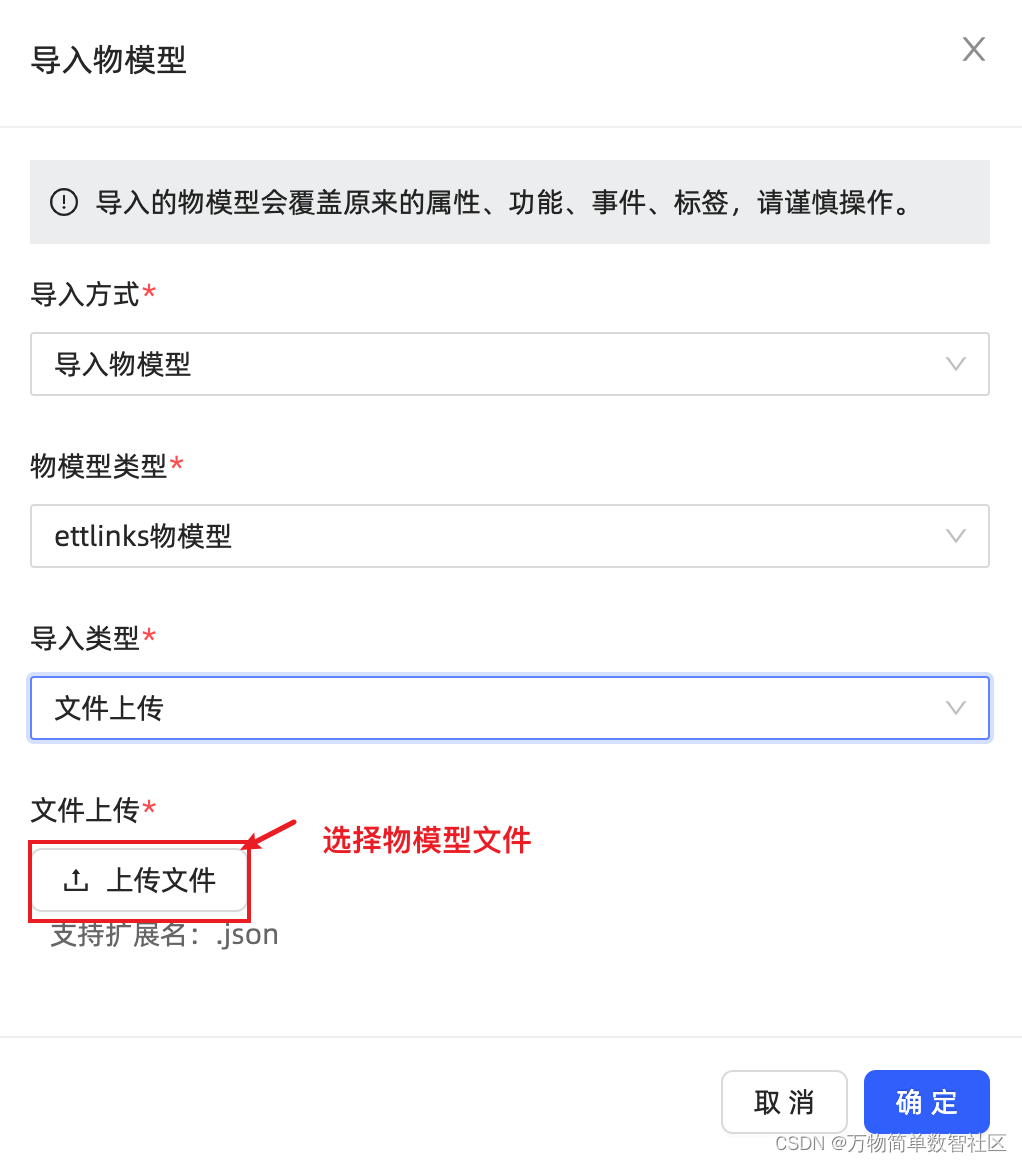Screen dimensions: 1022x1162
Task: Confirm the import with 确定 button
Action: click(x=926, y=1102)
